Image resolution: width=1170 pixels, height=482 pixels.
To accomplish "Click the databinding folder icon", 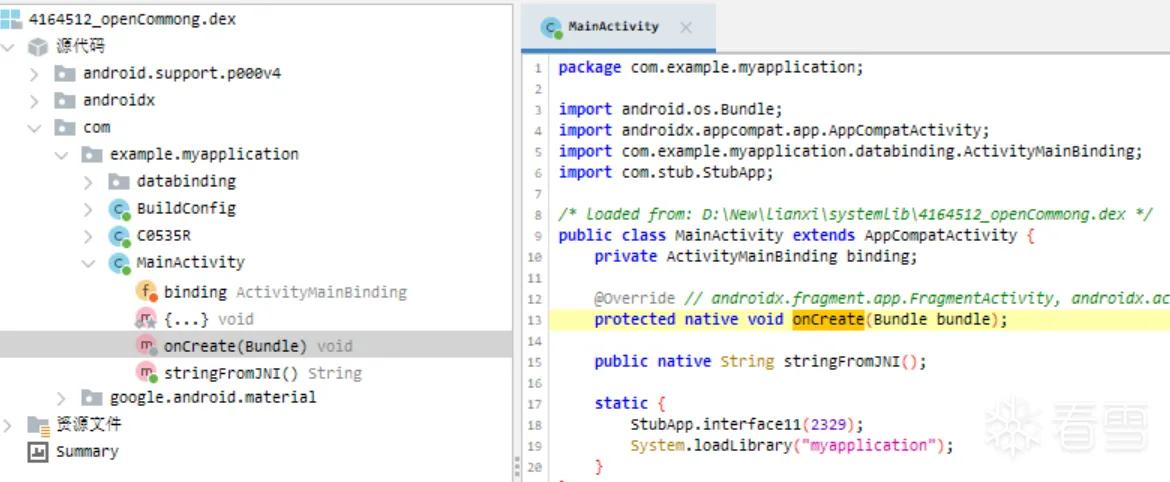I will [119, 181].
